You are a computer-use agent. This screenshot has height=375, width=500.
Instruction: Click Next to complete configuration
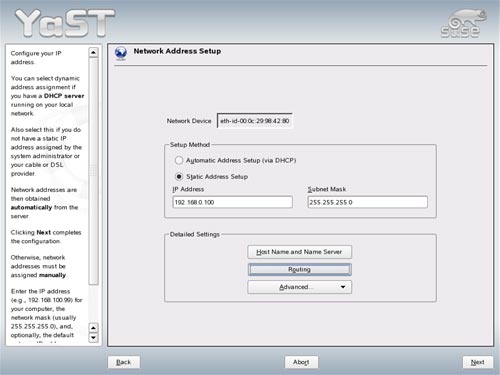coord(477,362)
